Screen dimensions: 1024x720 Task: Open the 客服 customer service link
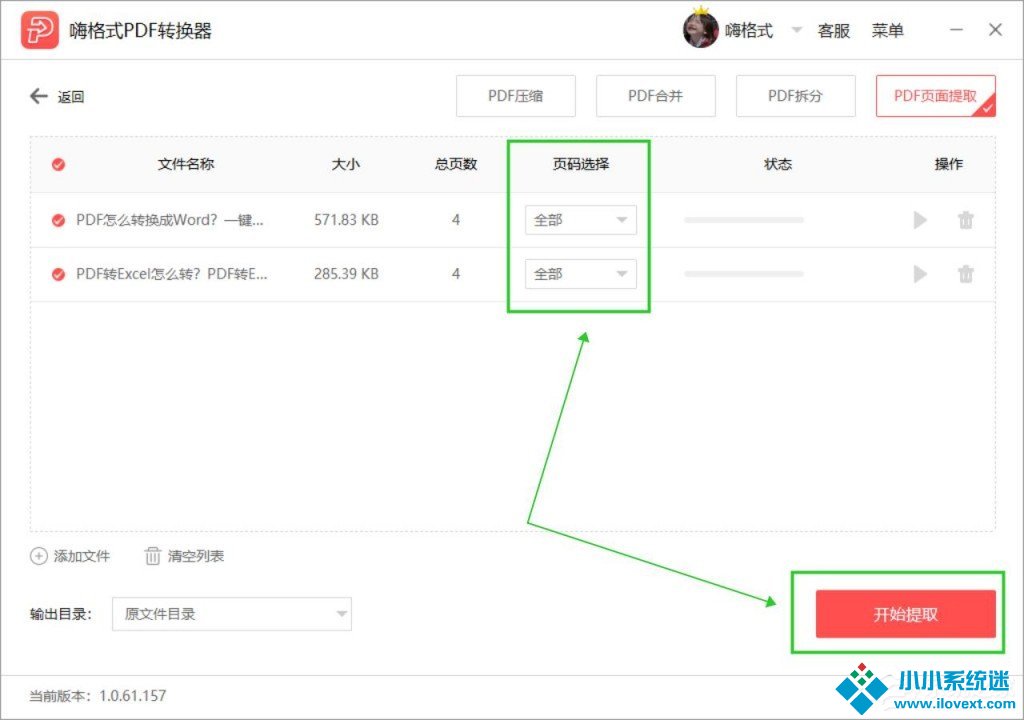tap(833, 31)
